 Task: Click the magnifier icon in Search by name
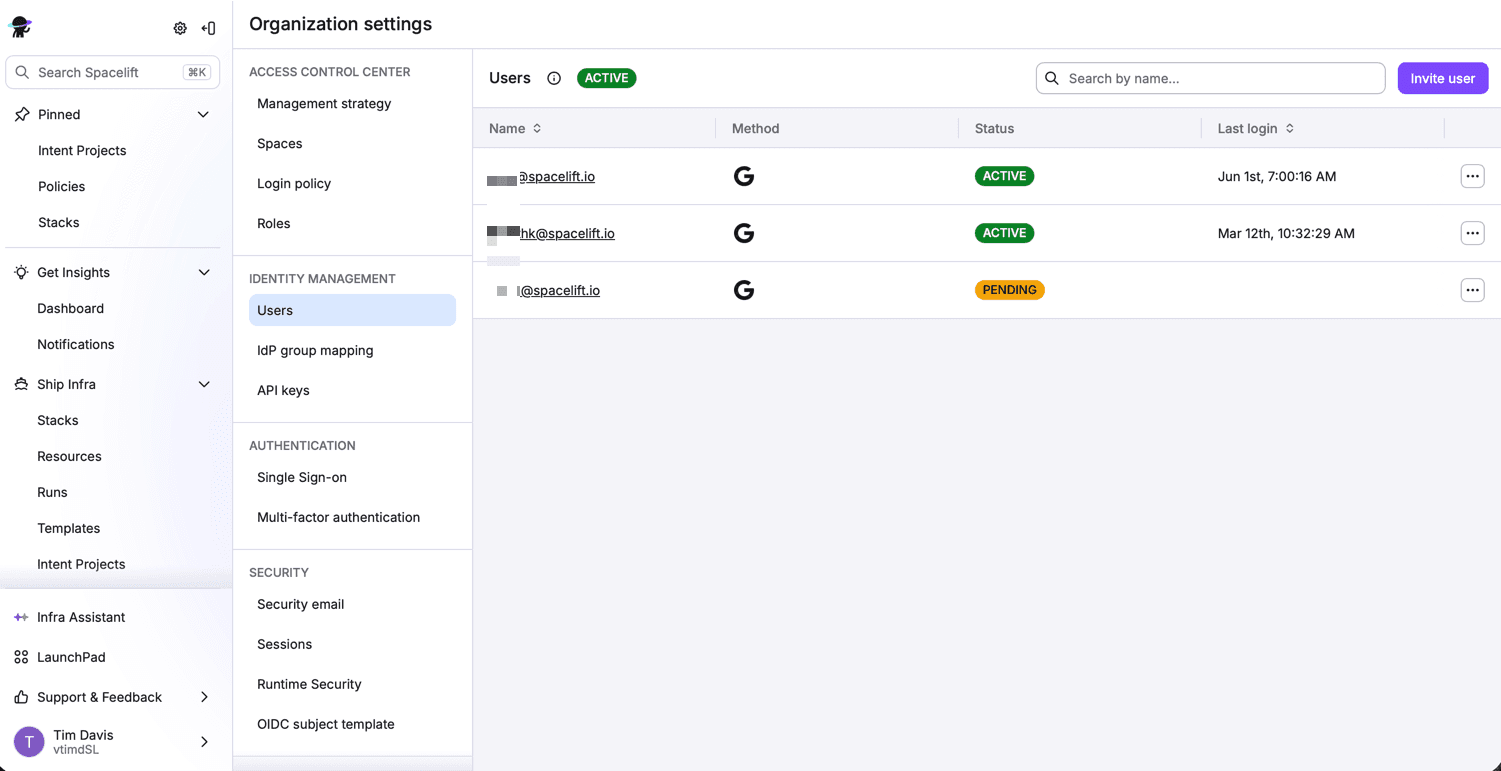[1052, 78]
